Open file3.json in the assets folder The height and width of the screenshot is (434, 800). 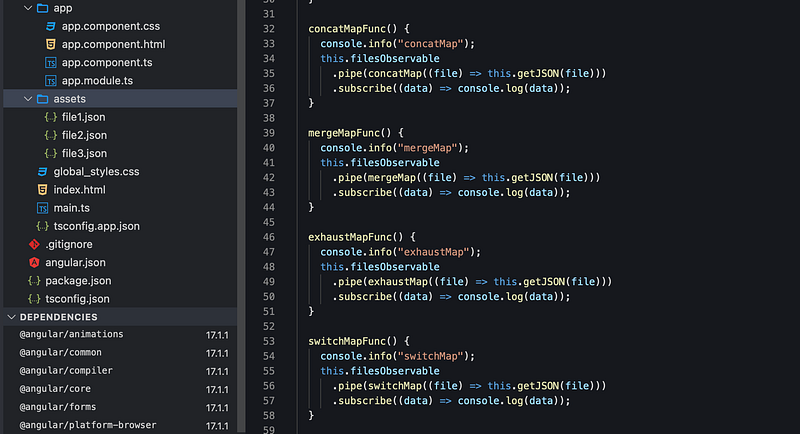[84, 154]
